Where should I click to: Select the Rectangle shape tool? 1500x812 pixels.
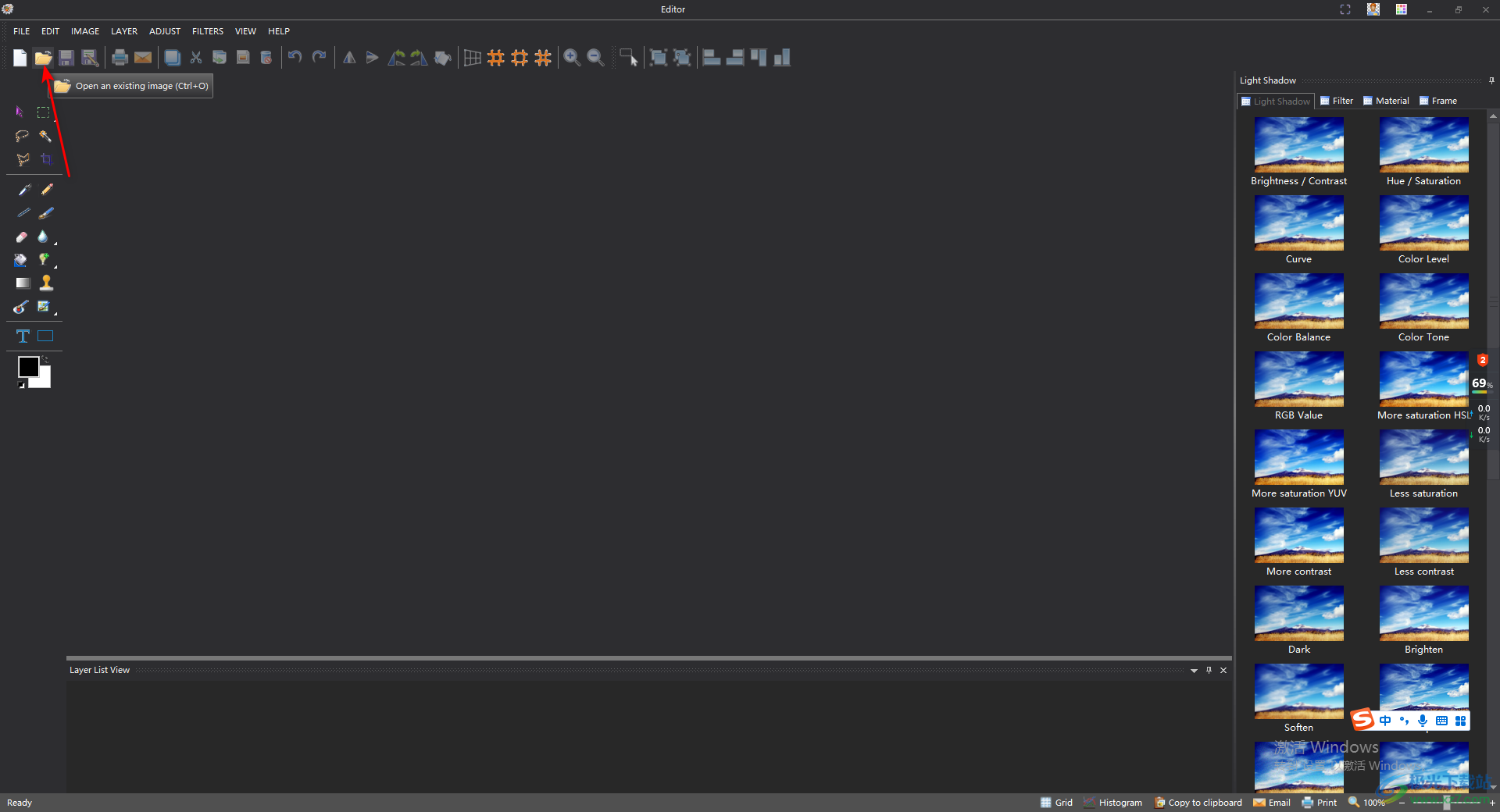coord(46,336)
